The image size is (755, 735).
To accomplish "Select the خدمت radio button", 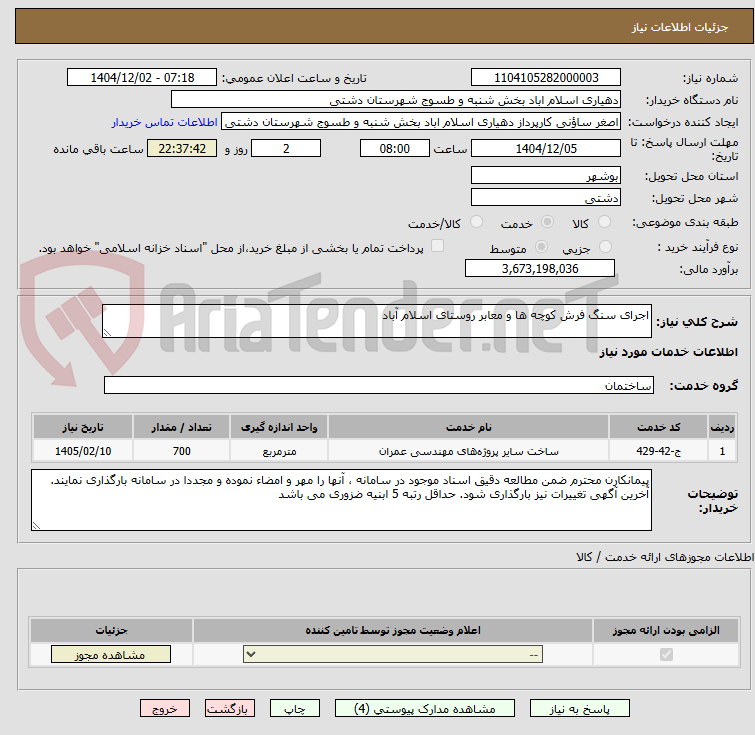I will click(547, 222).
